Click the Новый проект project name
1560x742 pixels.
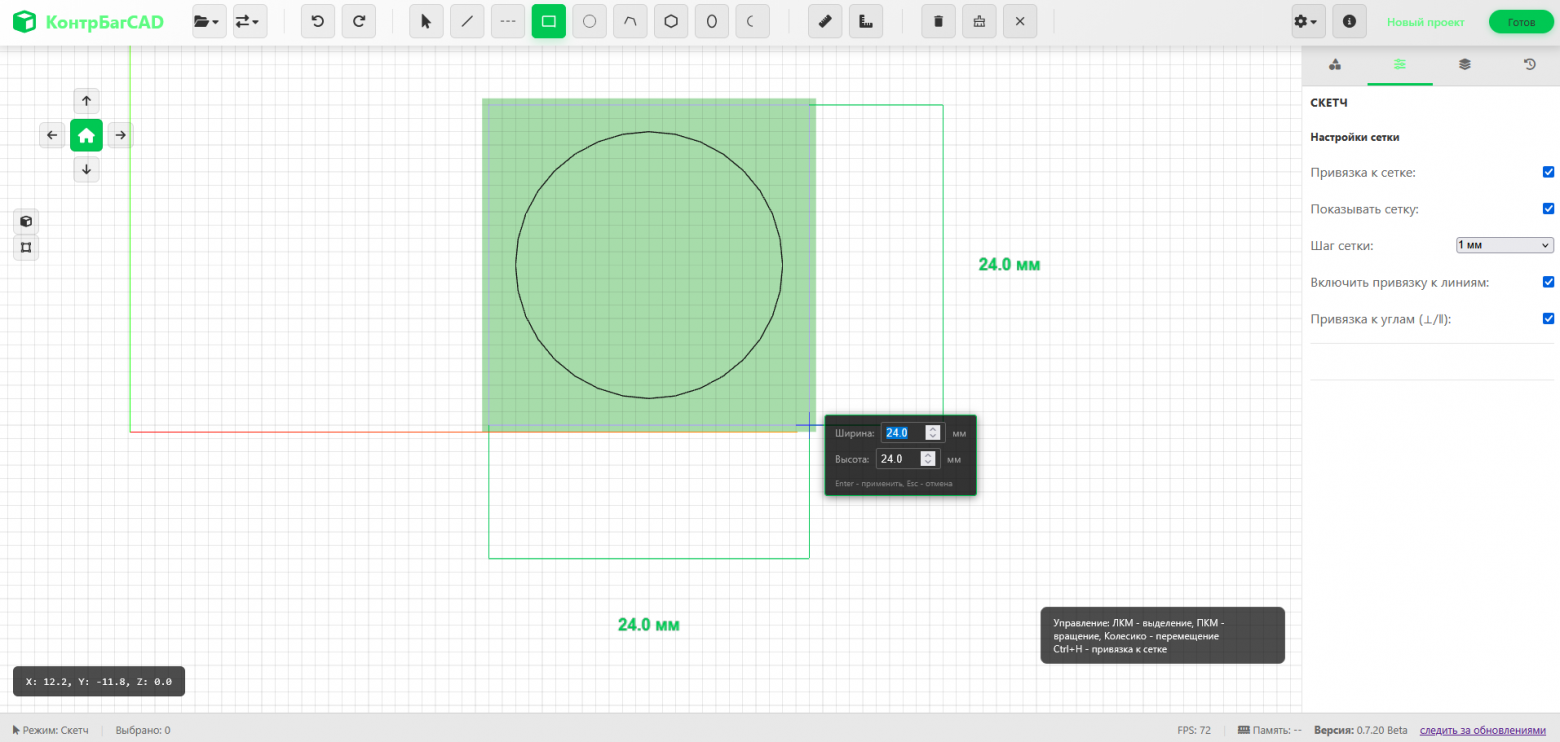pos(1425,22)
